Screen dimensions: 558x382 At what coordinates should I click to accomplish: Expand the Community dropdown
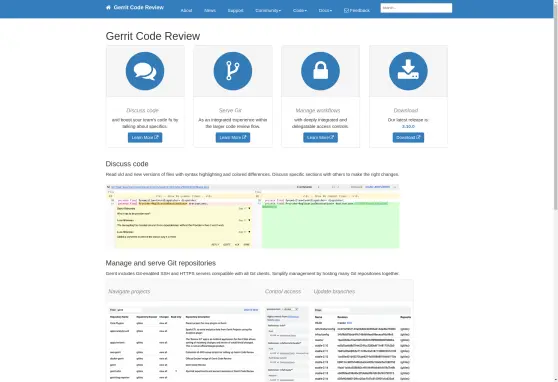pyautogui.click(x=268, y=10)
